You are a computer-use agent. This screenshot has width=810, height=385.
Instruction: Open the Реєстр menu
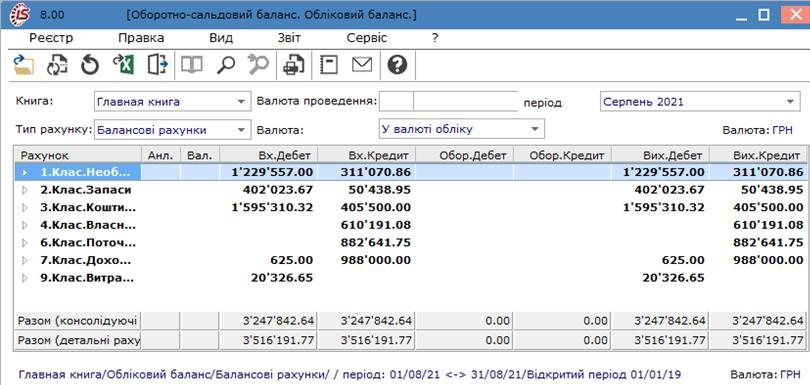(x=51, y=38)
